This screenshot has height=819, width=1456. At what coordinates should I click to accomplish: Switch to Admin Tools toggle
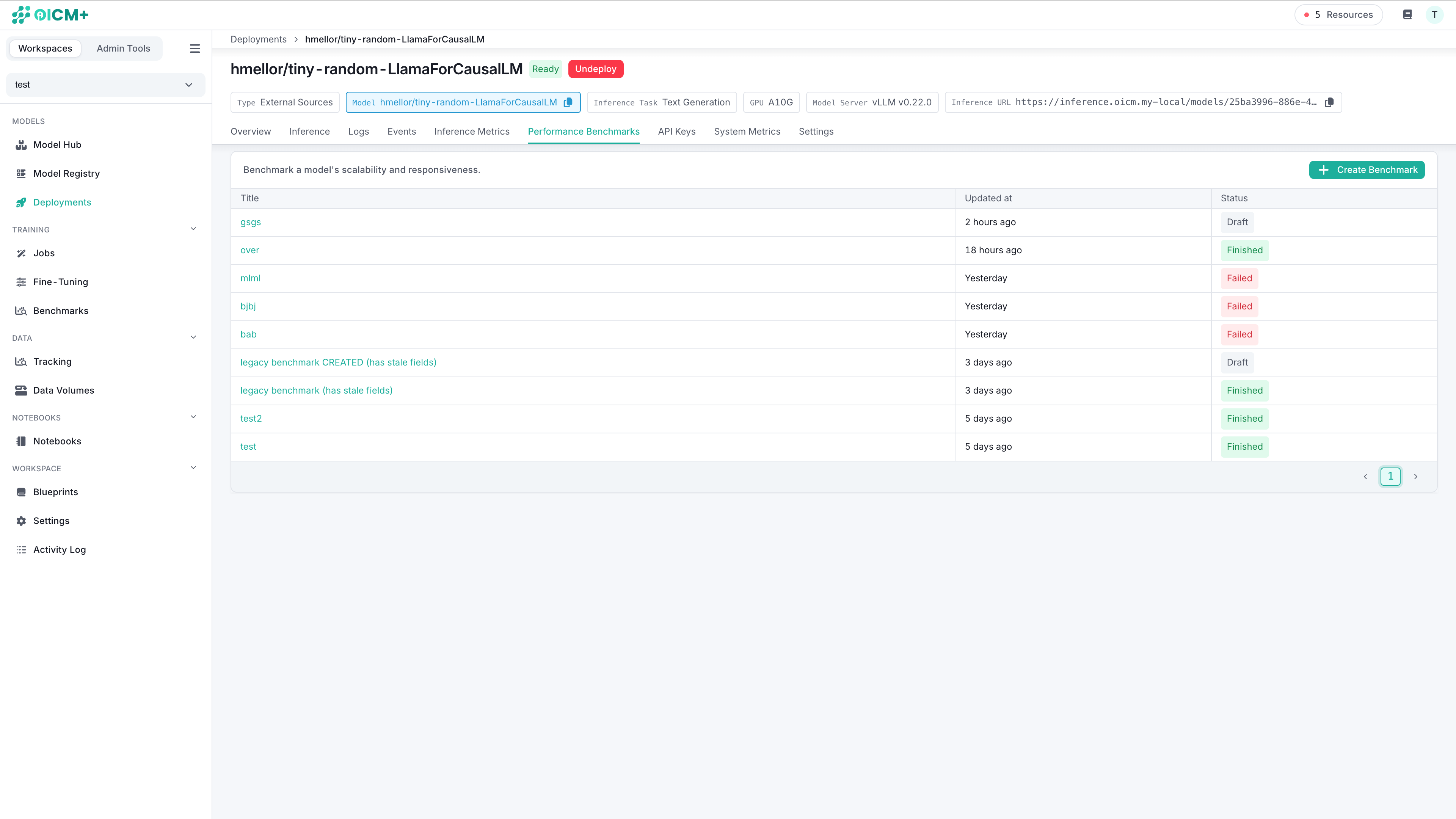click(x=123, y=49)
